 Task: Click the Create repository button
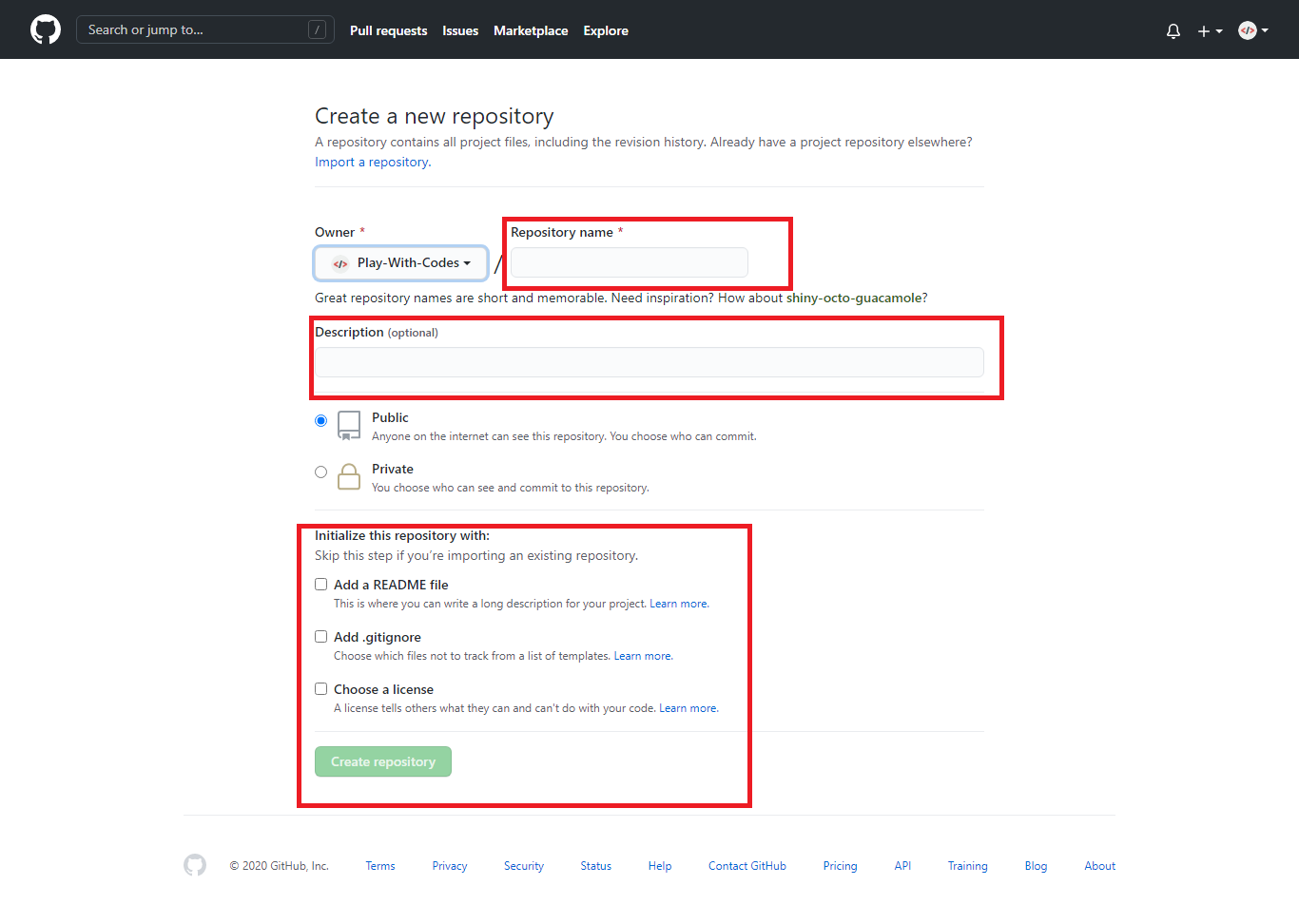coord(383,761)
